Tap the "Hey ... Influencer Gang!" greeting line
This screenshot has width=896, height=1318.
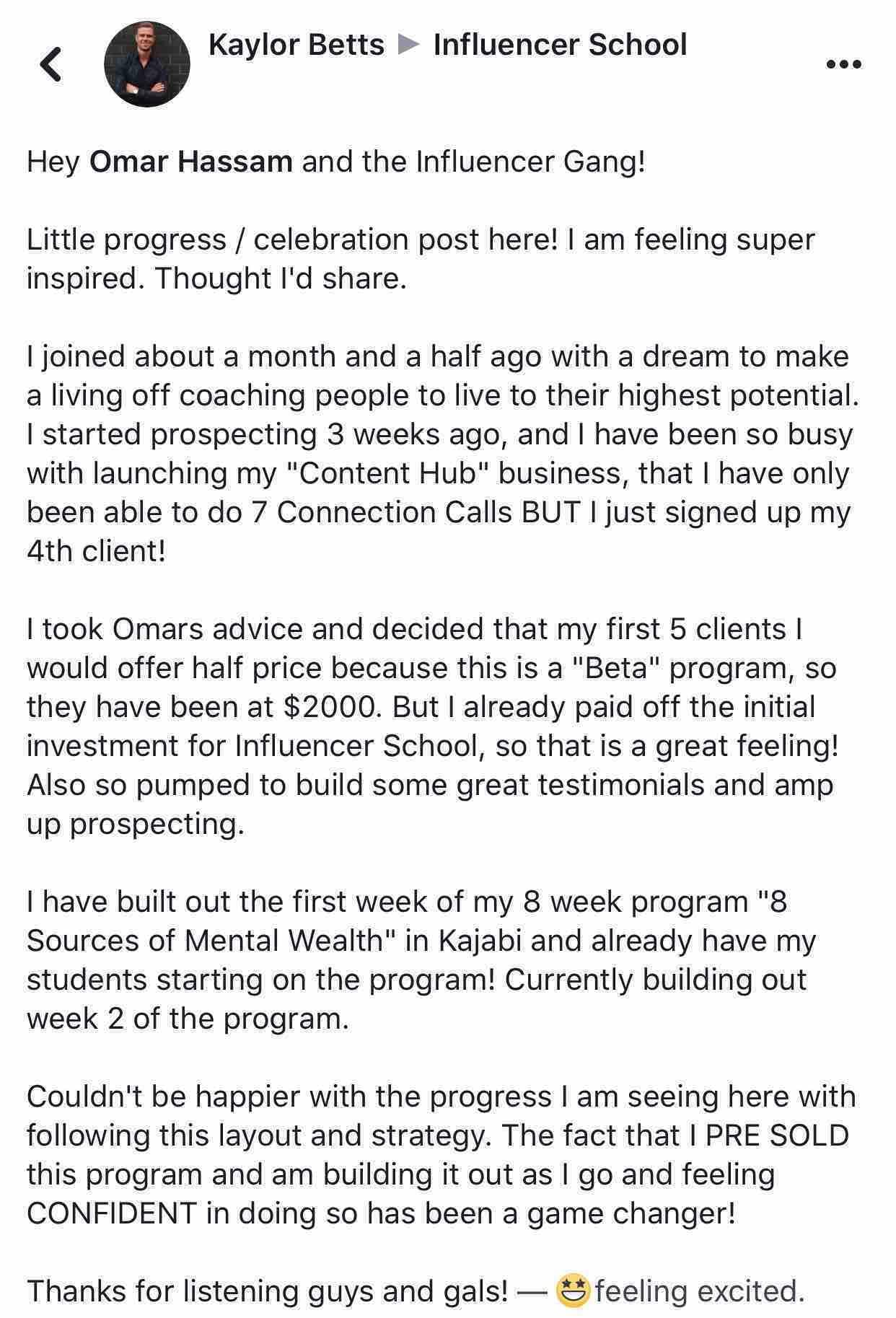pos(336,161)
